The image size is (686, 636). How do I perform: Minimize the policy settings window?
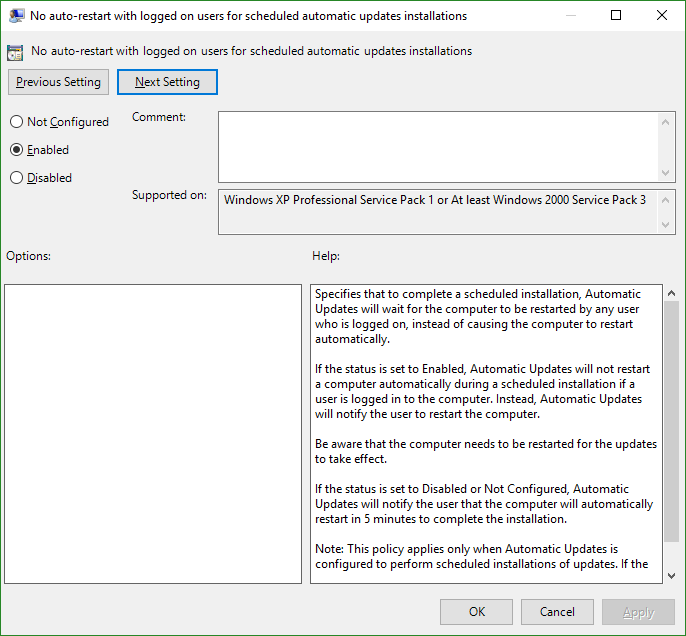(x=570, y=15)
